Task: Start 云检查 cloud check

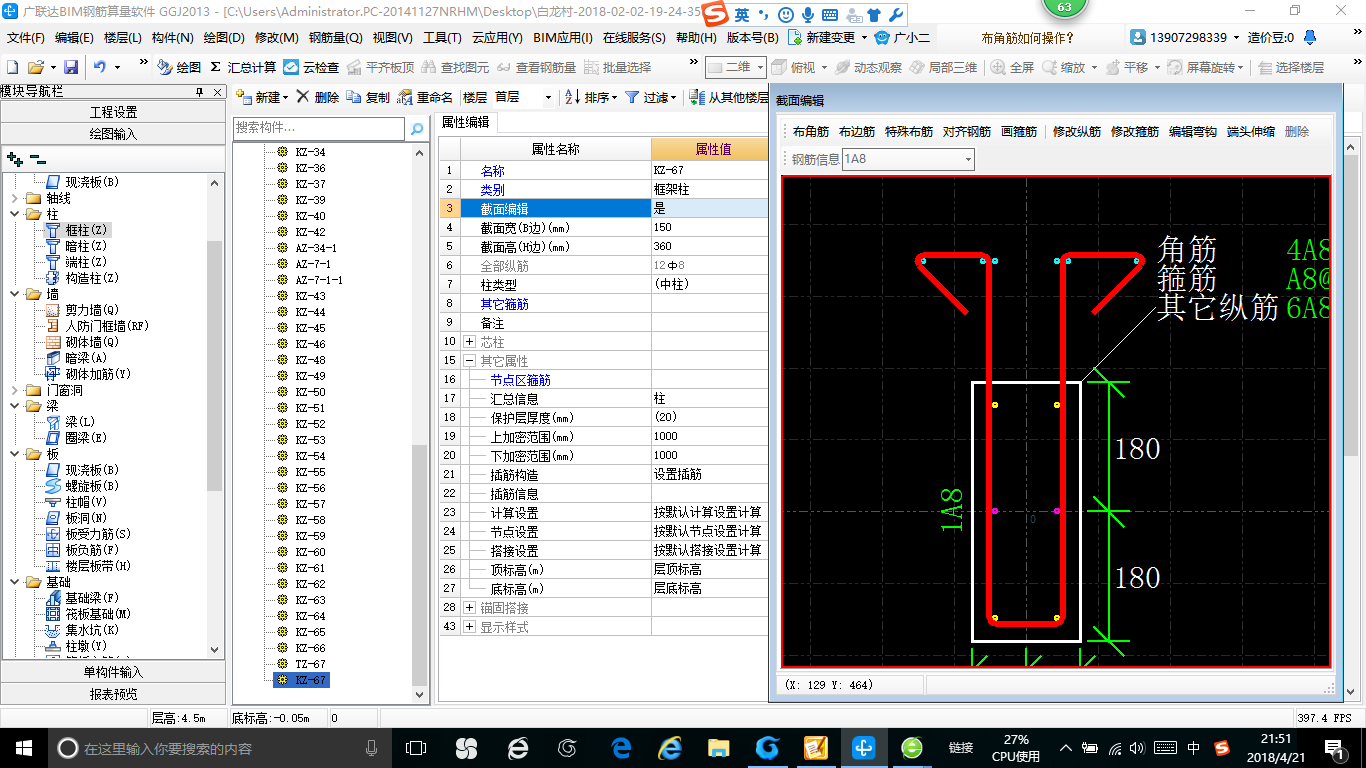Action: (311, 67)
